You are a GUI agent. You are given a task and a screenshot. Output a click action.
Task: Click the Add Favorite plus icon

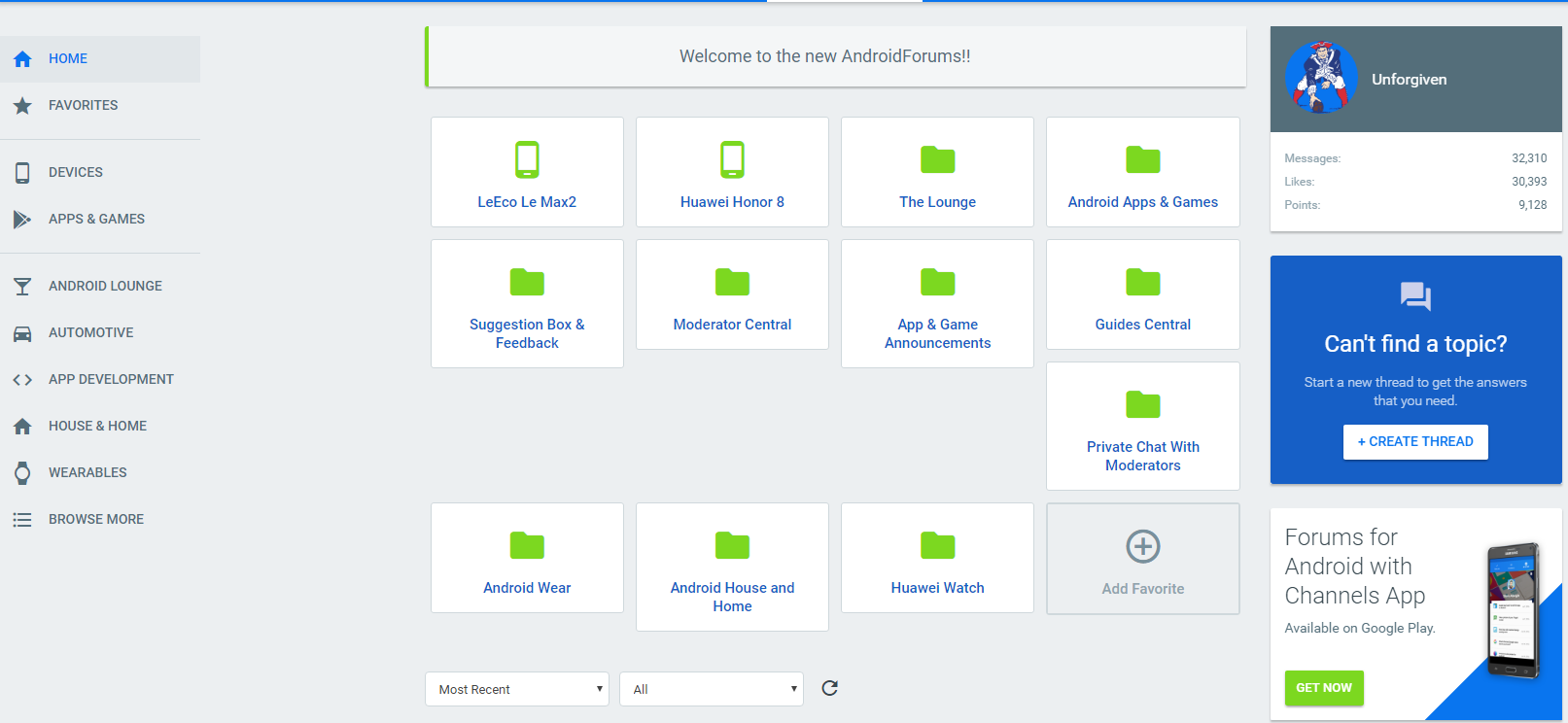click(x=1142, y=546)
